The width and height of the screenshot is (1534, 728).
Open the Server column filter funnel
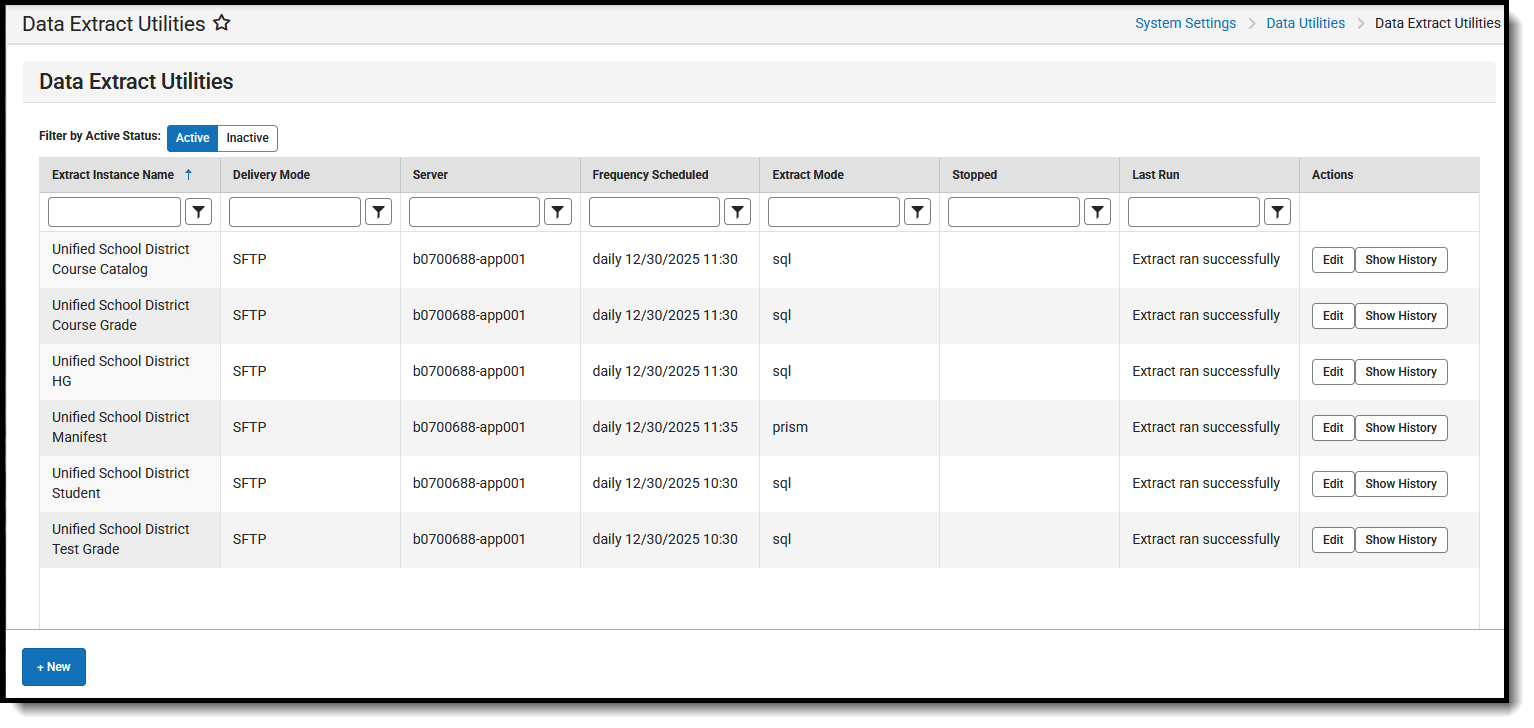(x=558, y=211)
